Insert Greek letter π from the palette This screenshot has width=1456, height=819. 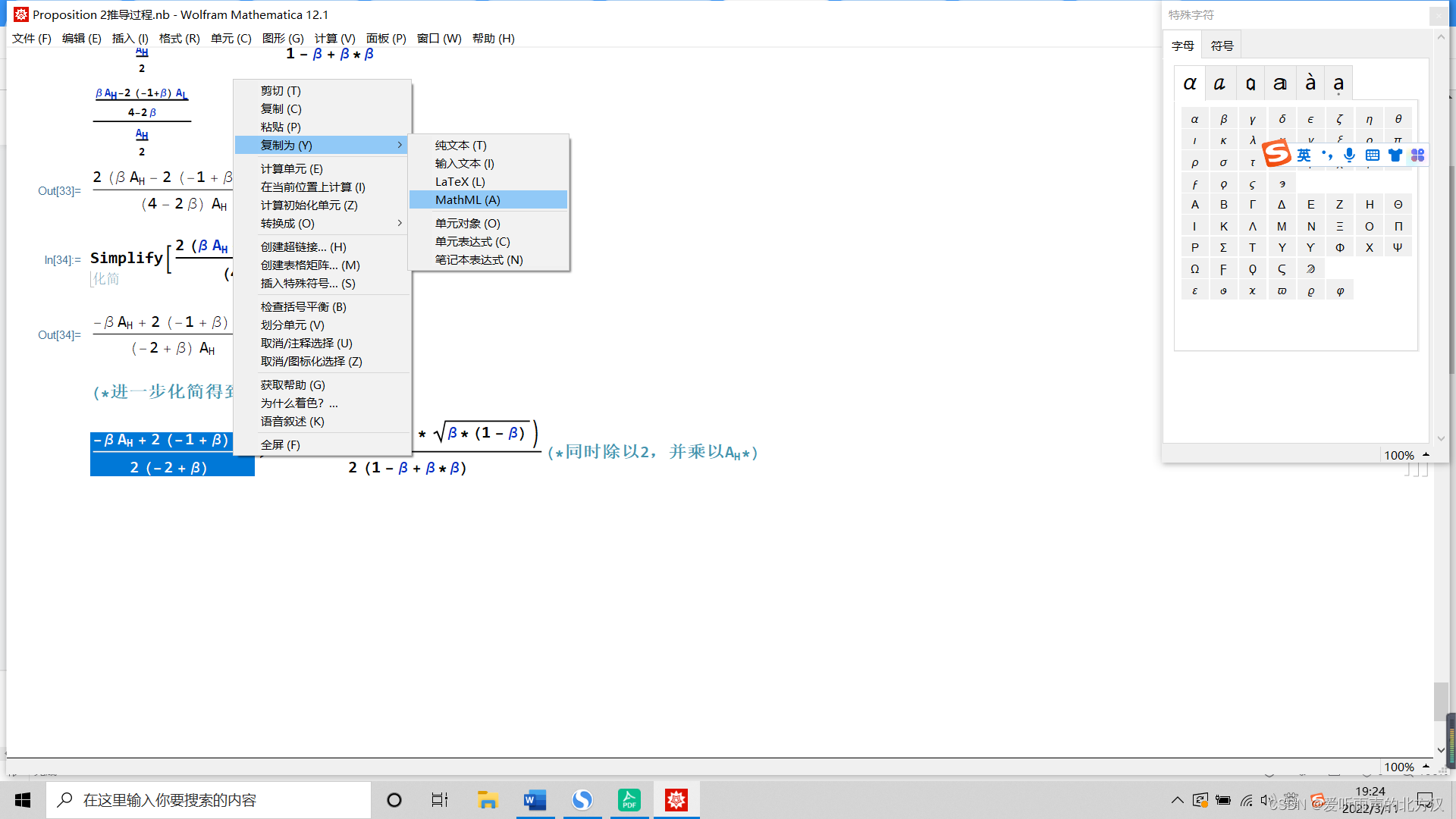click(x=1398, y=140)
